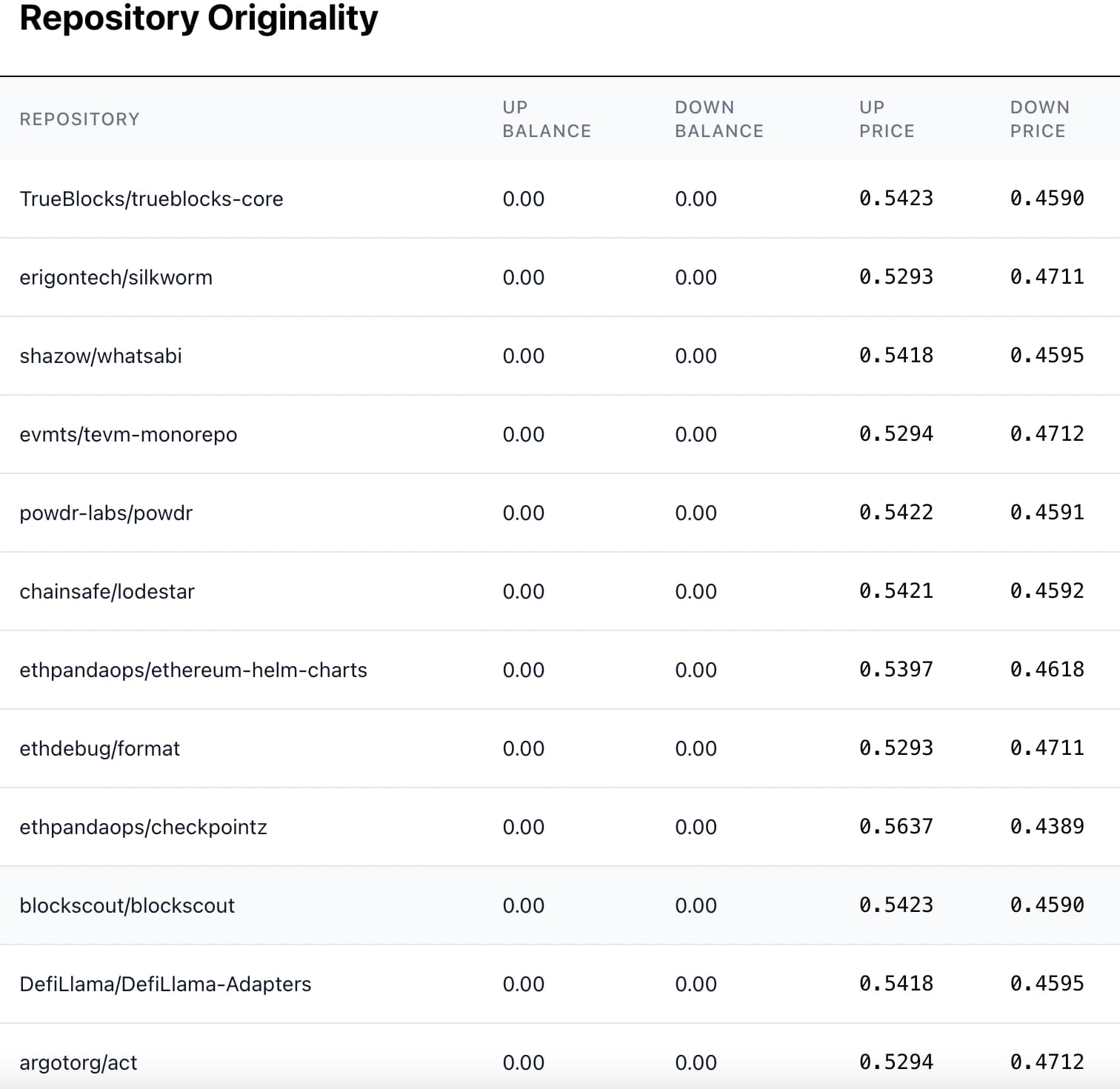Click the blockscout/blockscout repository row
The height and width of the screenshot is (1089, 1120).
(x=127, y=905)
